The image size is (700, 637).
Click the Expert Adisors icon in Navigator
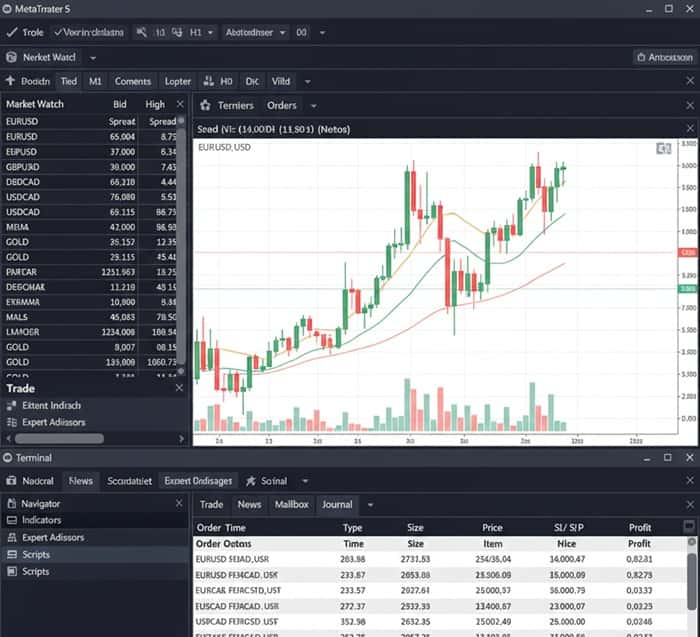11,537
